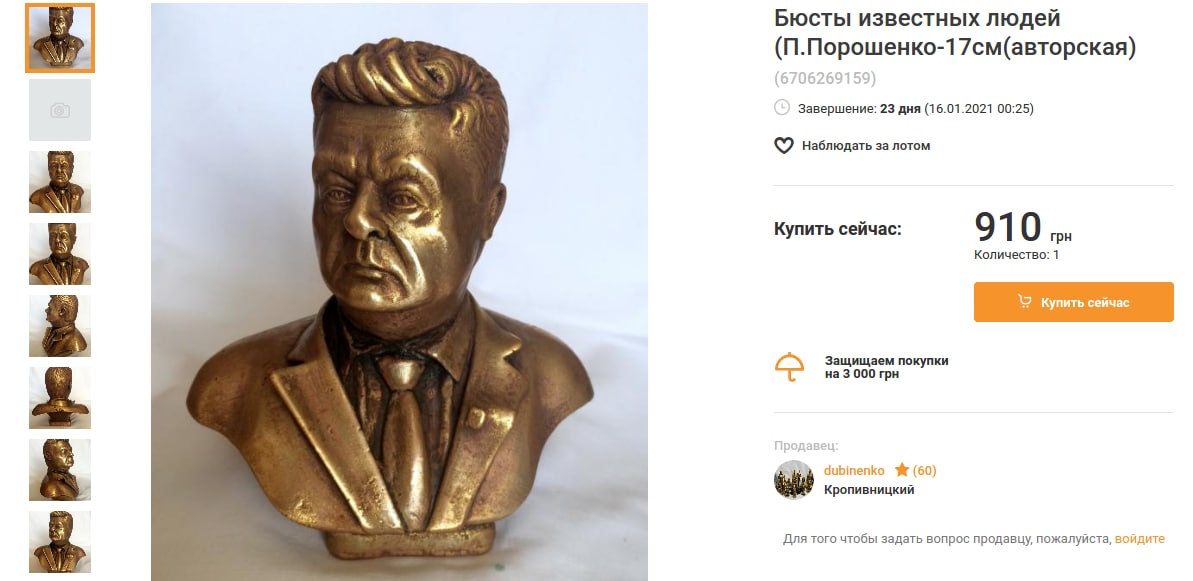Select the fourth bust thumbnail

point(60,254)
